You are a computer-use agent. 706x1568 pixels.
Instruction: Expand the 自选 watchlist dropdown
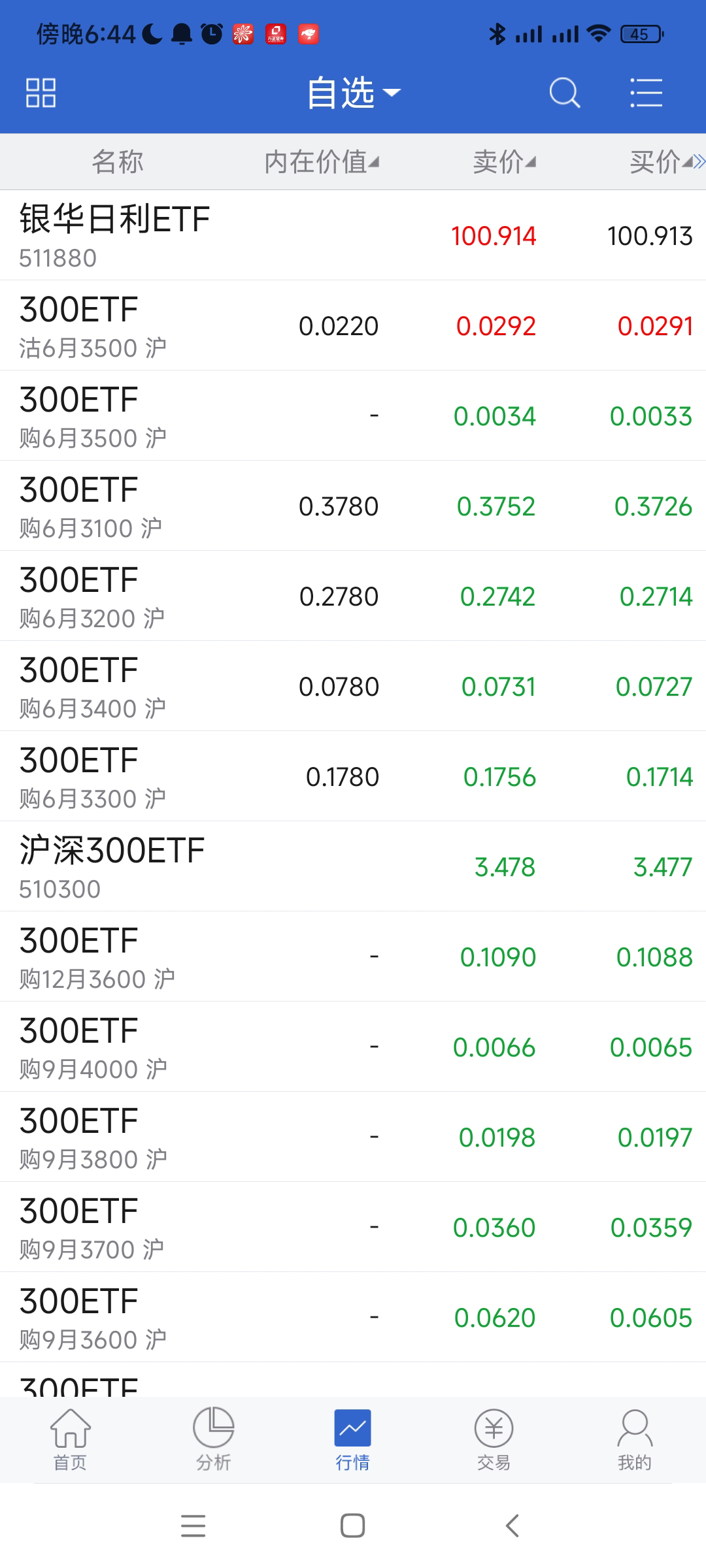(x=353, y=93)
